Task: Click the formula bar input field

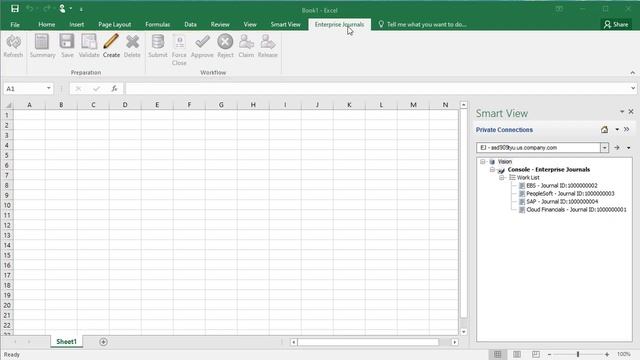Action: (x=377, y=89)
